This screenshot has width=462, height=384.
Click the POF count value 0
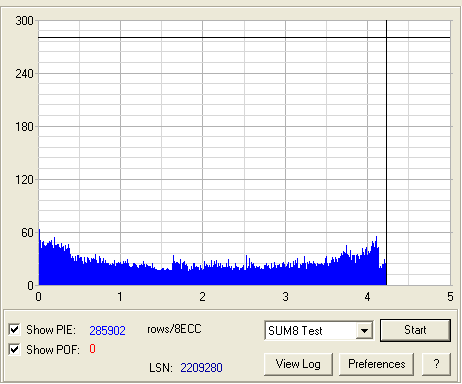[92, 349]
